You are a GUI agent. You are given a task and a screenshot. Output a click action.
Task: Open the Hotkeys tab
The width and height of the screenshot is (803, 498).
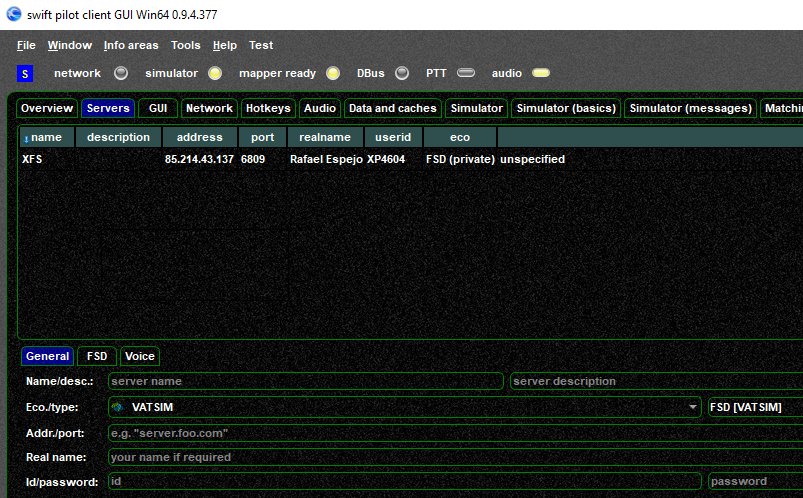click(268, 108)
